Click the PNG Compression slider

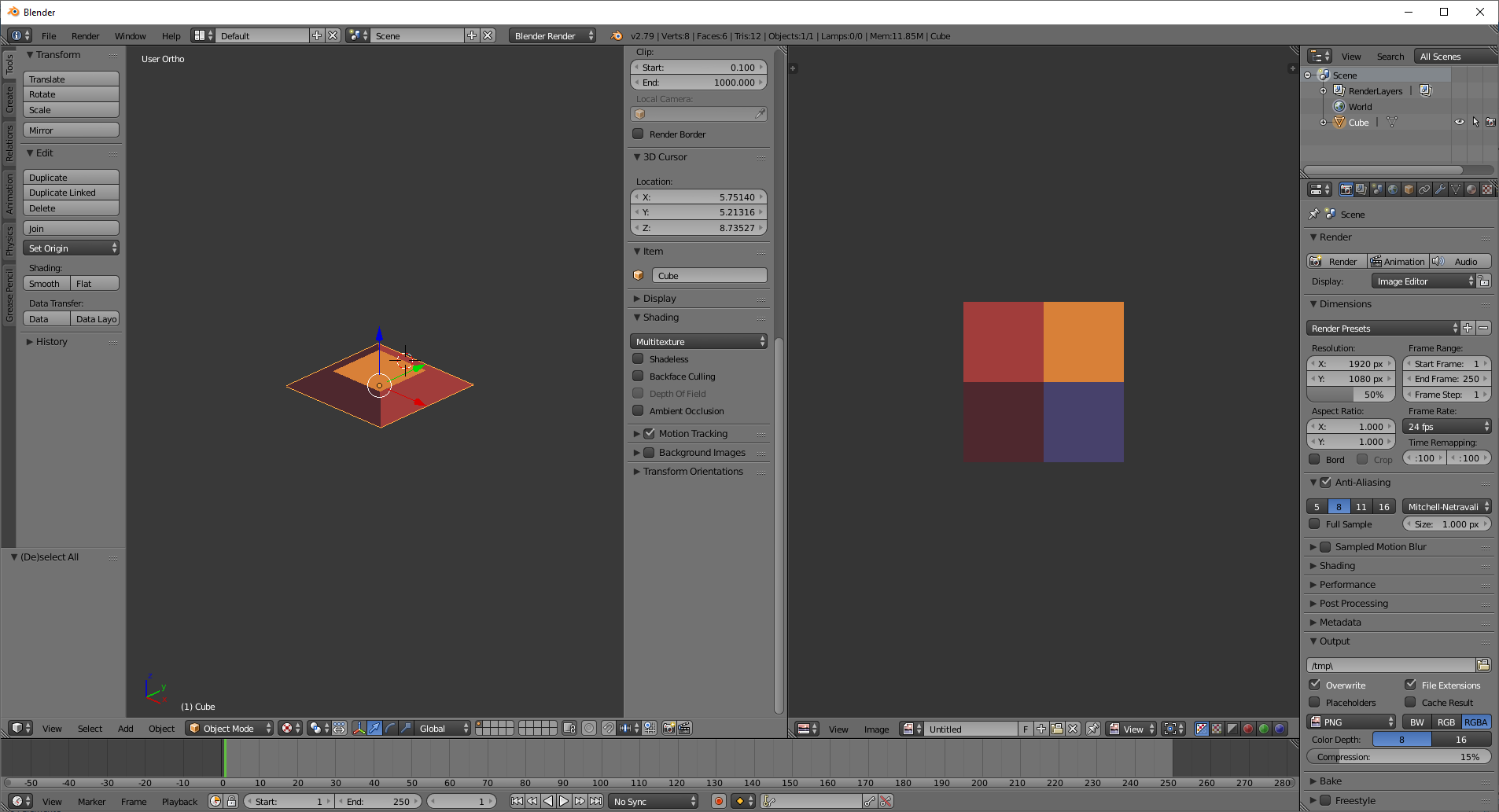coord(1398,757)
